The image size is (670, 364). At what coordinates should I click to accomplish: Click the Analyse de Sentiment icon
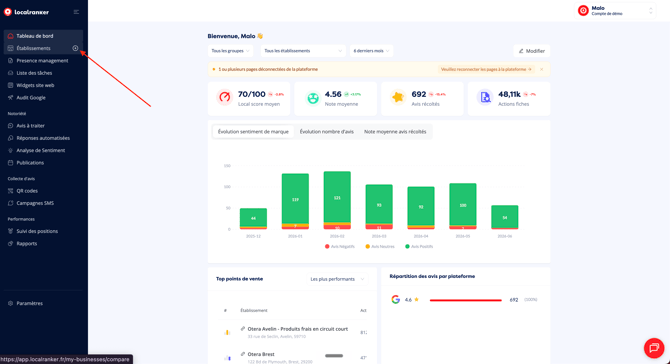point(11,150)
